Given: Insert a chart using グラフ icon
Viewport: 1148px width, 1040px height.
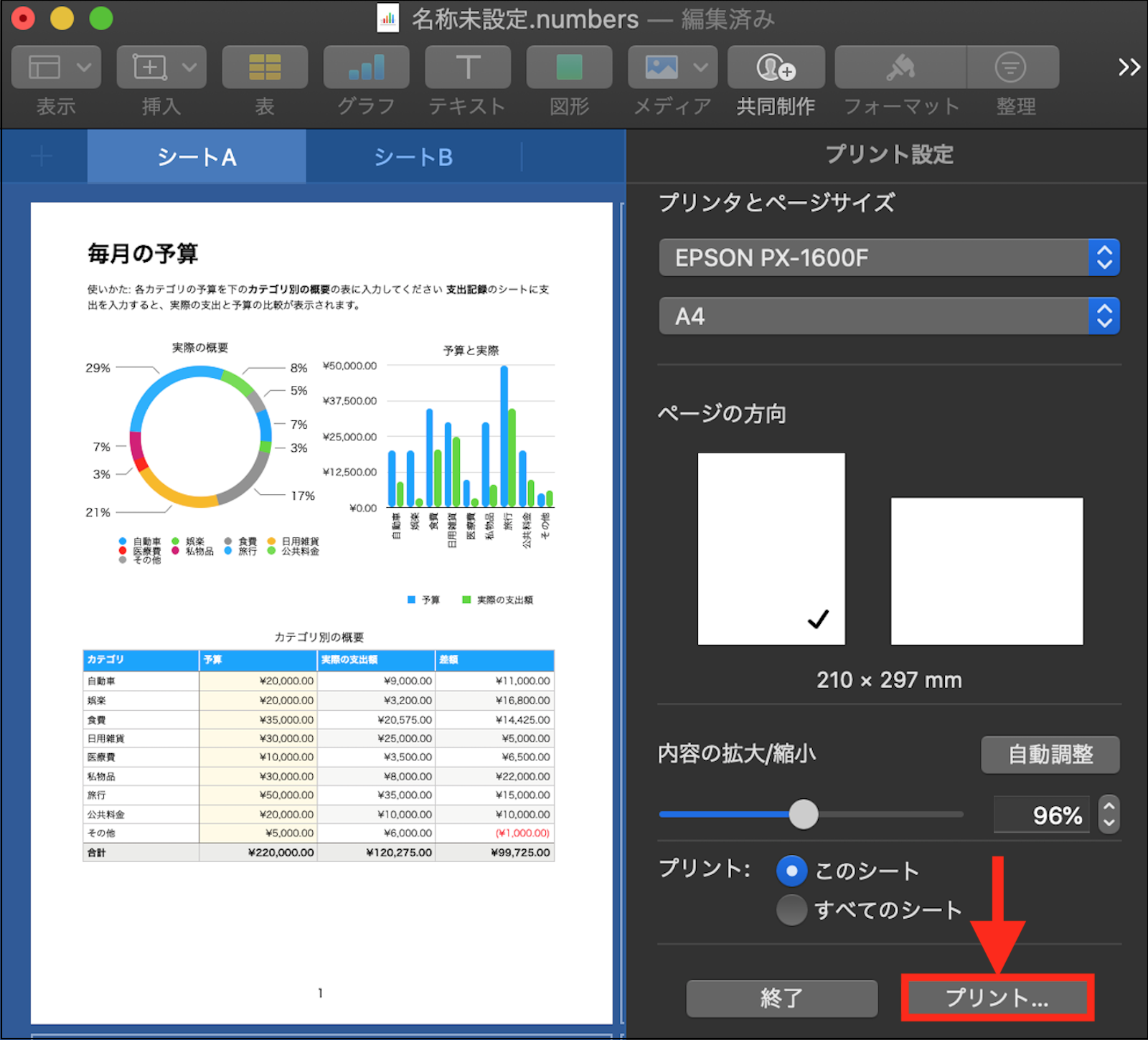Looking at the screenshot, I should pos(366,67).
